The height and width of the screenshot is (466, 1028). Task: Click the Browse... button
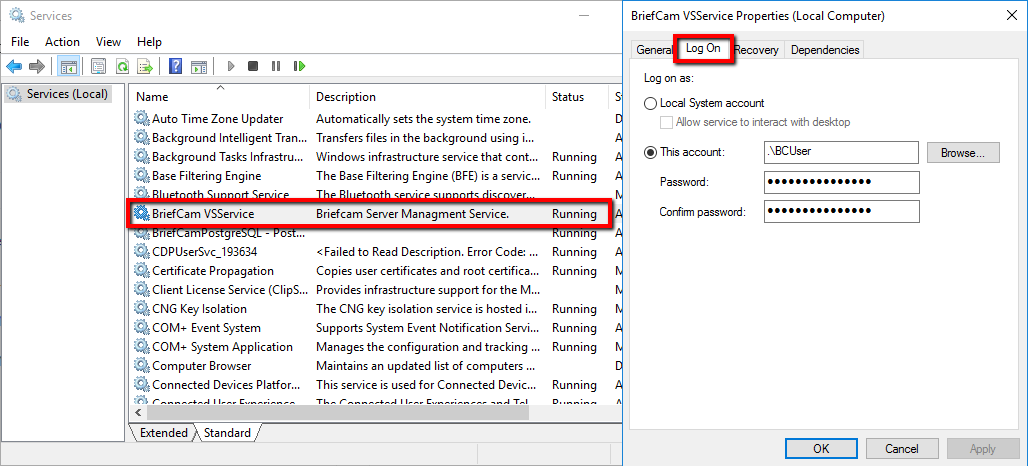[x=963, y=153]
